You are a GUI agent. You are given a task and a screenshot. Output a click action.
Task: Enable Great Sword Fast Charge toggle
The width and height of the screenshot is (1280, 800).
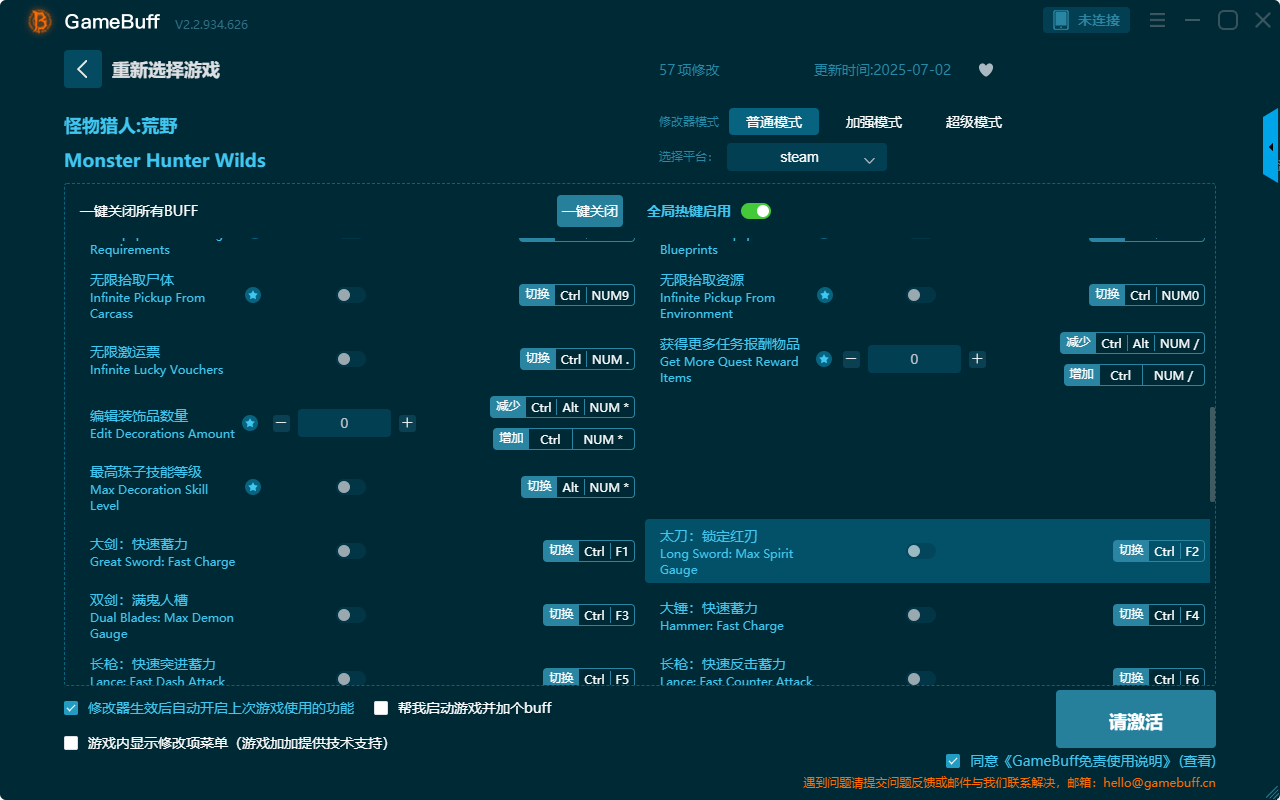pos(351,551)
